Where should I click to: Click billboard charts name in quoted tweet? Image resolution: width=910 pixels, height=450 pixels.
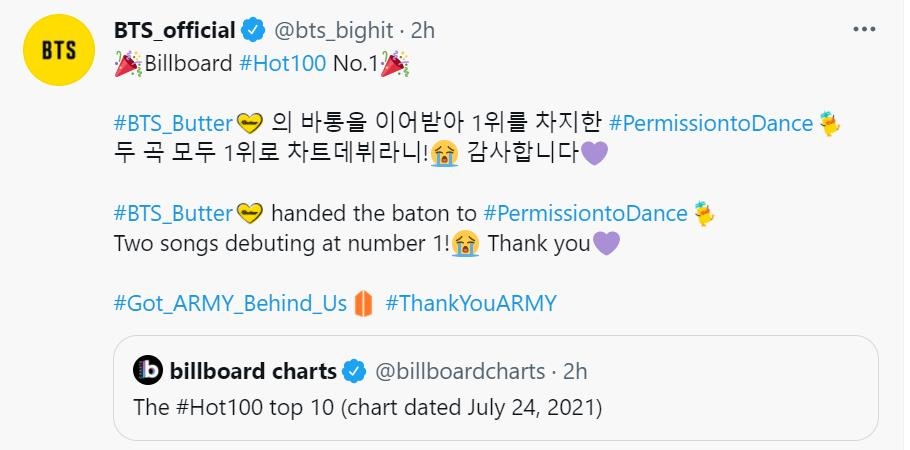click(x=253, y=371)
